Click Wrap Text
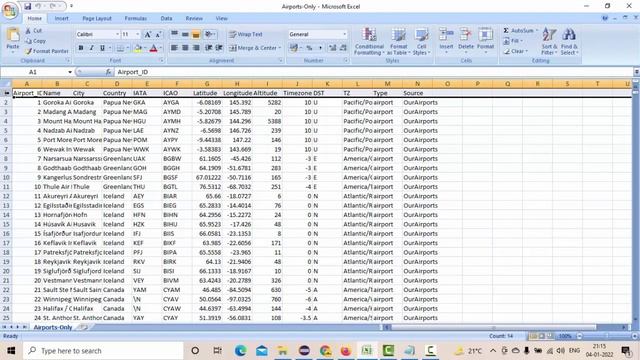 [246, 34]
